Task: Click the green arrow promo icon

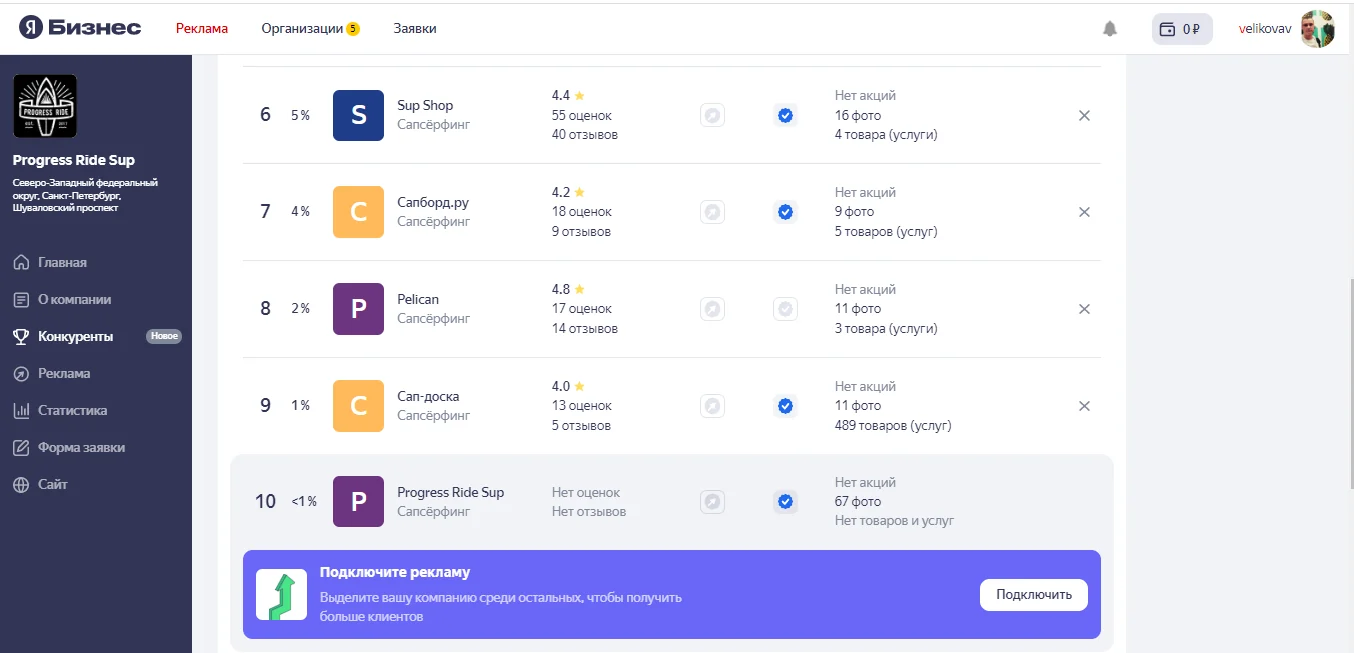Action: pyautogui.click(x=281, y=595)
